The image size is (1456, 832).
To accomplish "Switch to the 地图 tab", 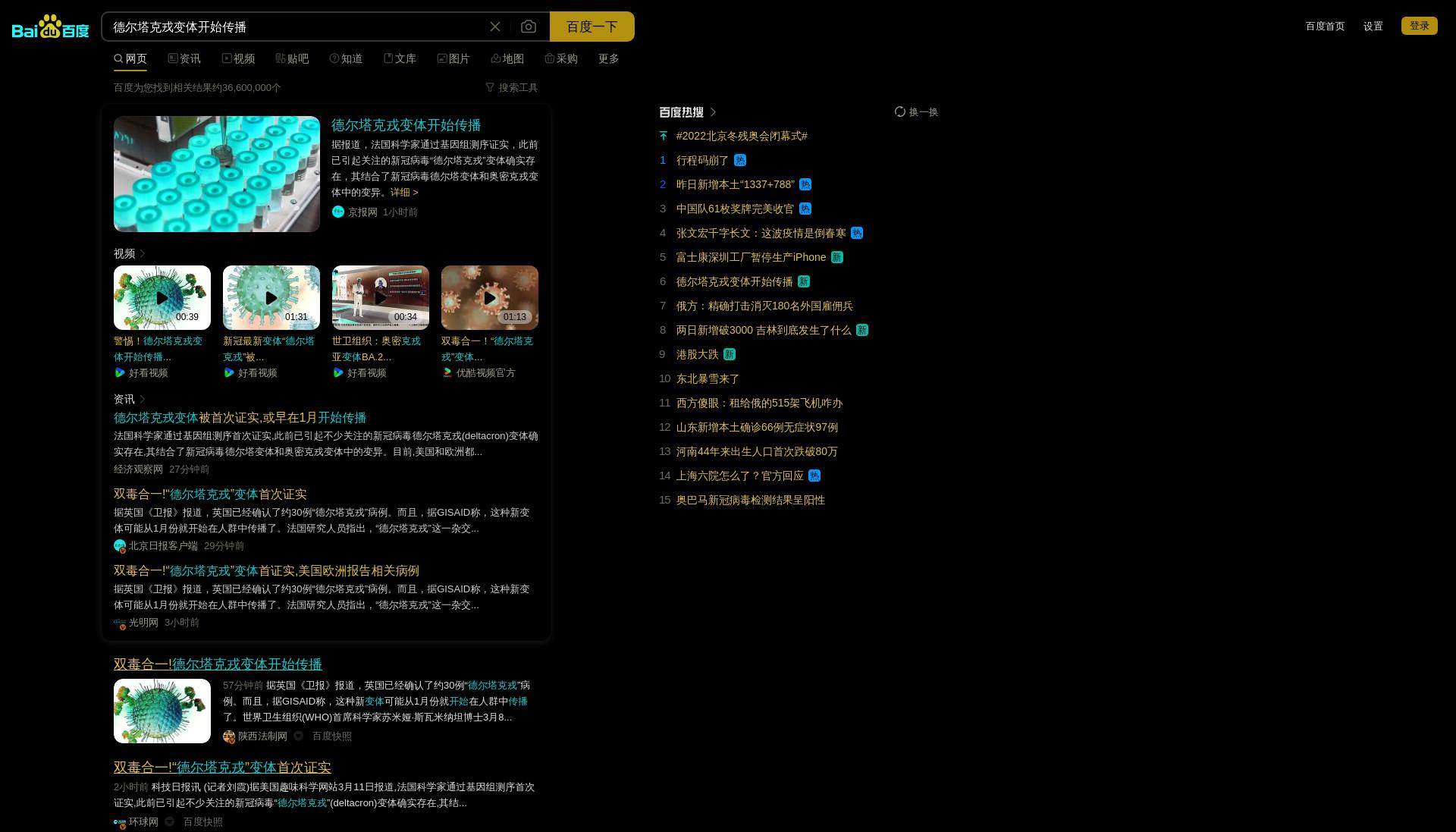I will [x=507, y=58].
